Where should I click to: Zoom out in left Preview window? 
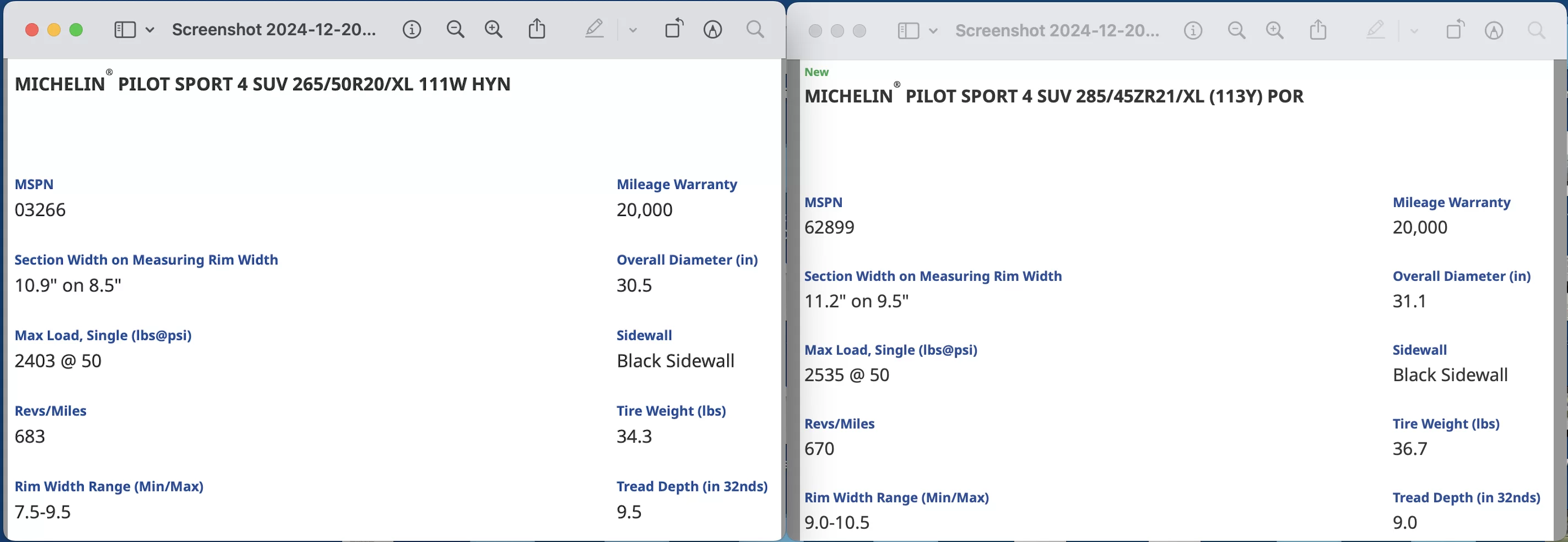point(455,29)
